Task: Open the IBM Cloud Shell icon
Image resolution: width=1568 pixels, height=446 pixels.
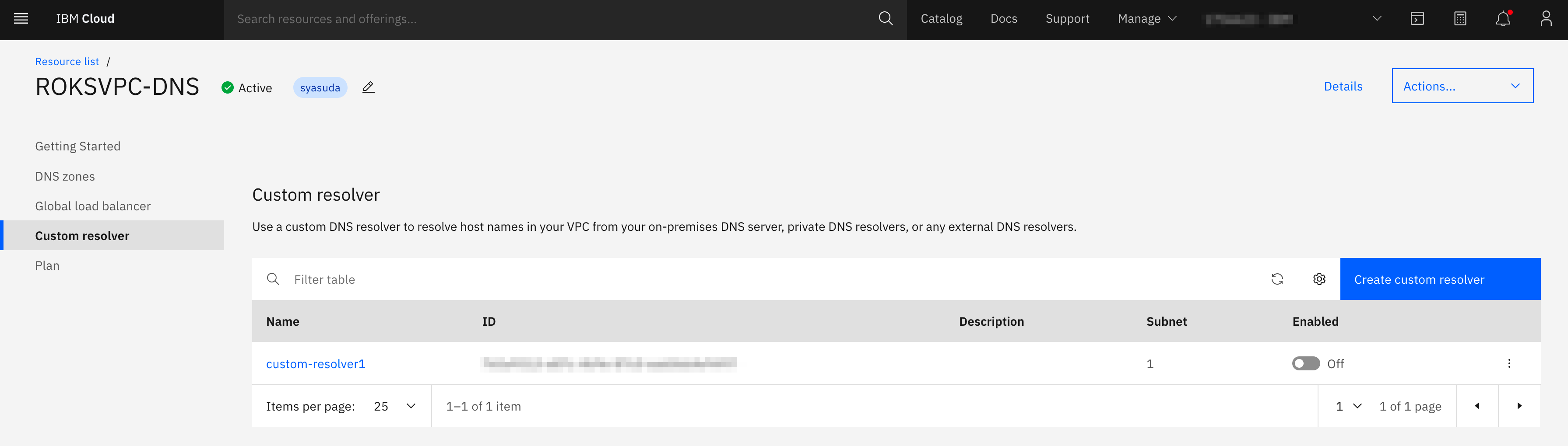Action: tap(1417, 19)
